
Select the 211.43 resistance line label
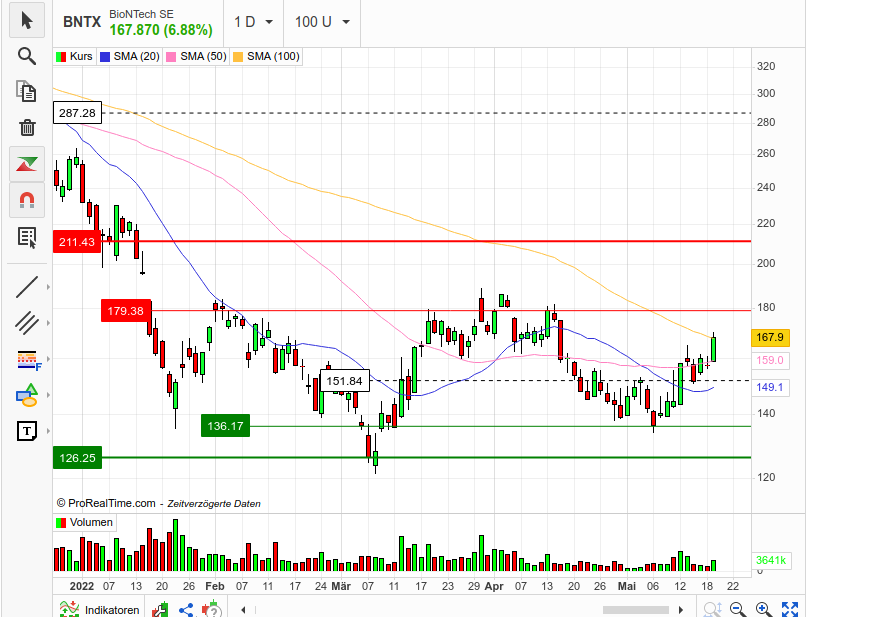coord(77,242)
